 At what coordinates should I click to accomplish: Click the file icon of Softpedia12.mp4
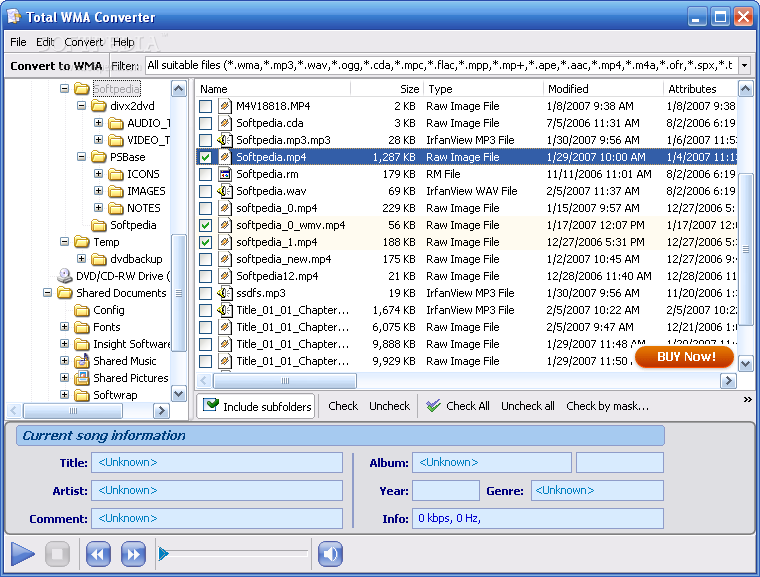[224, 276]
